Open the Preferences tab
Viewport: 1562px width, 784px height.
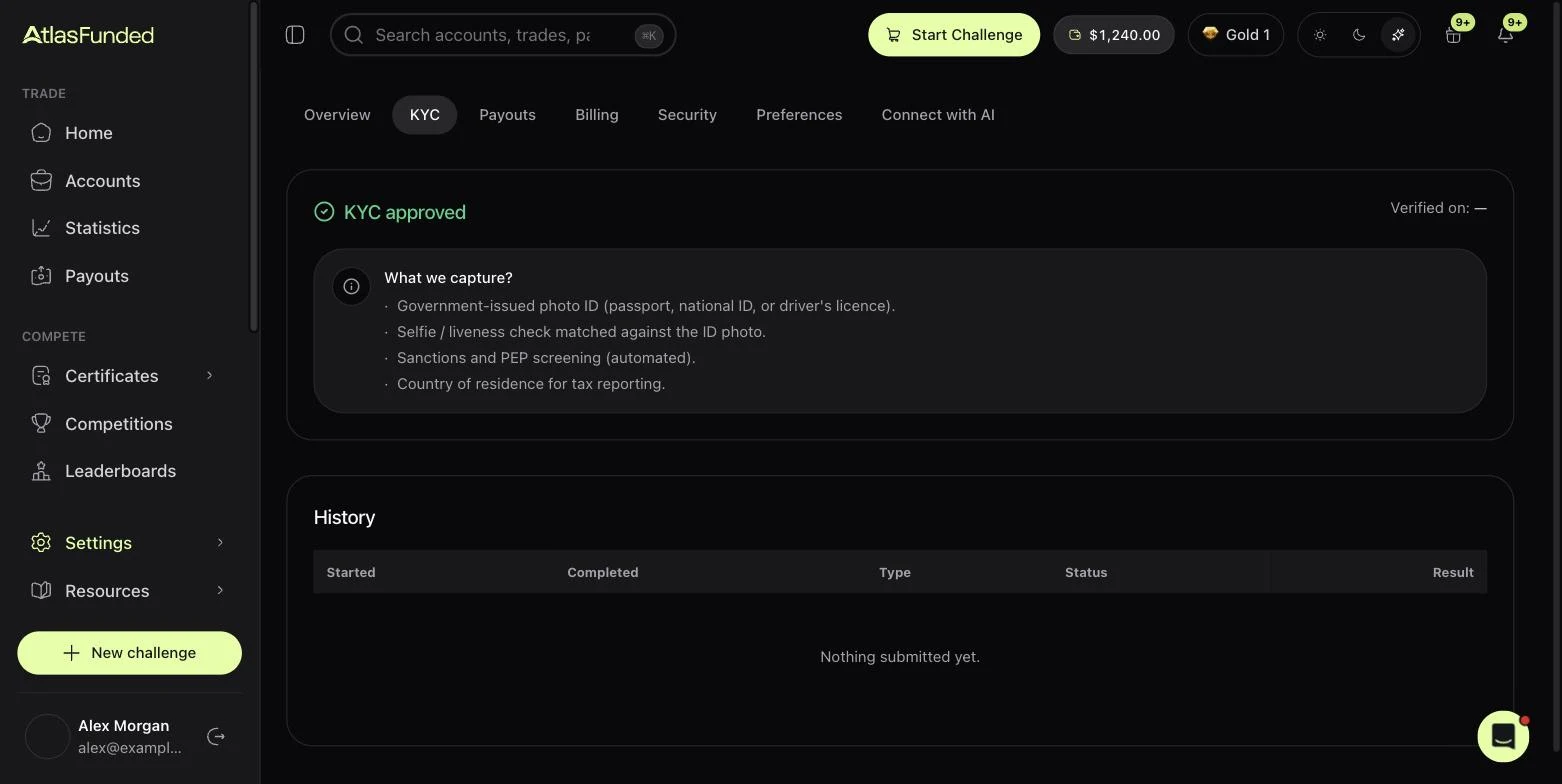tap(799, 115)
